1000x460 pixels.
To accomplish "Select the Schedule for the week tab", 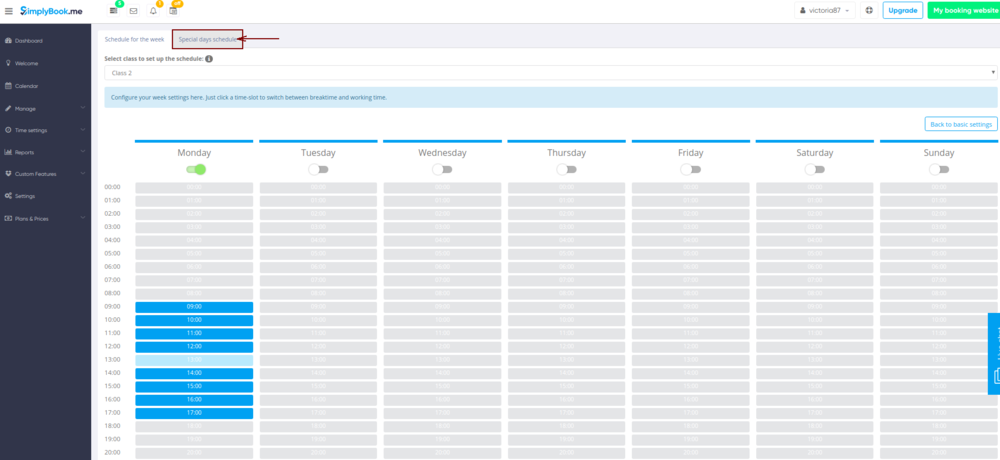I will coord(134,39).
